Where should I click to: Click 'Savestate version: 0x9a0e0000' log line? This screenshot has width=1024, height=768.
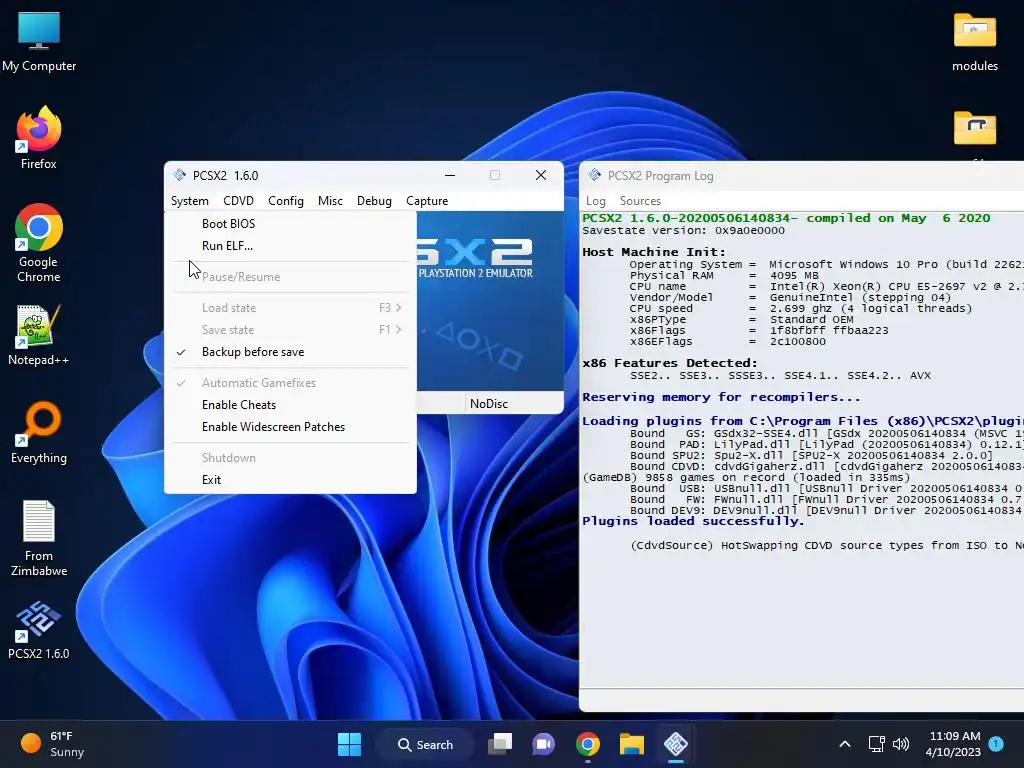pos(684,231)
